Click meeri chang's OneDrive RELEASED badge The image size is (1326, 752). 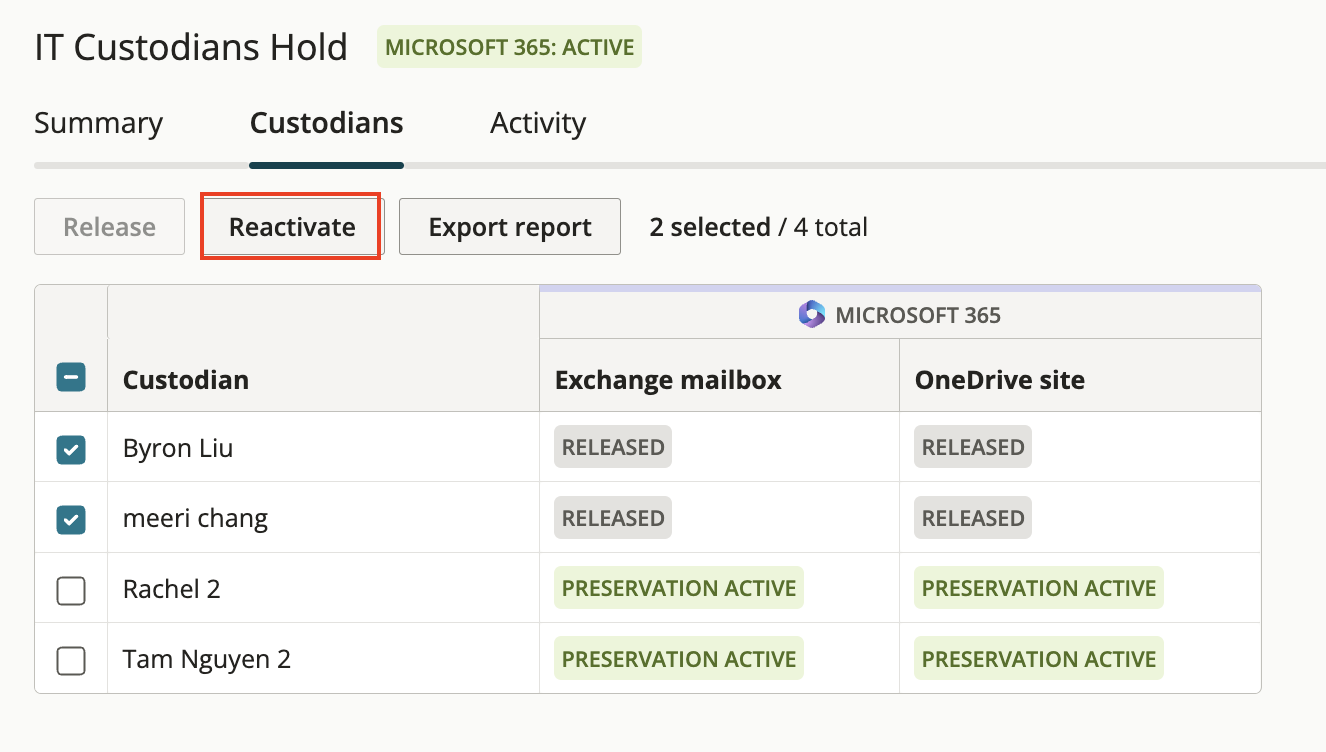[x=973, y=518]
